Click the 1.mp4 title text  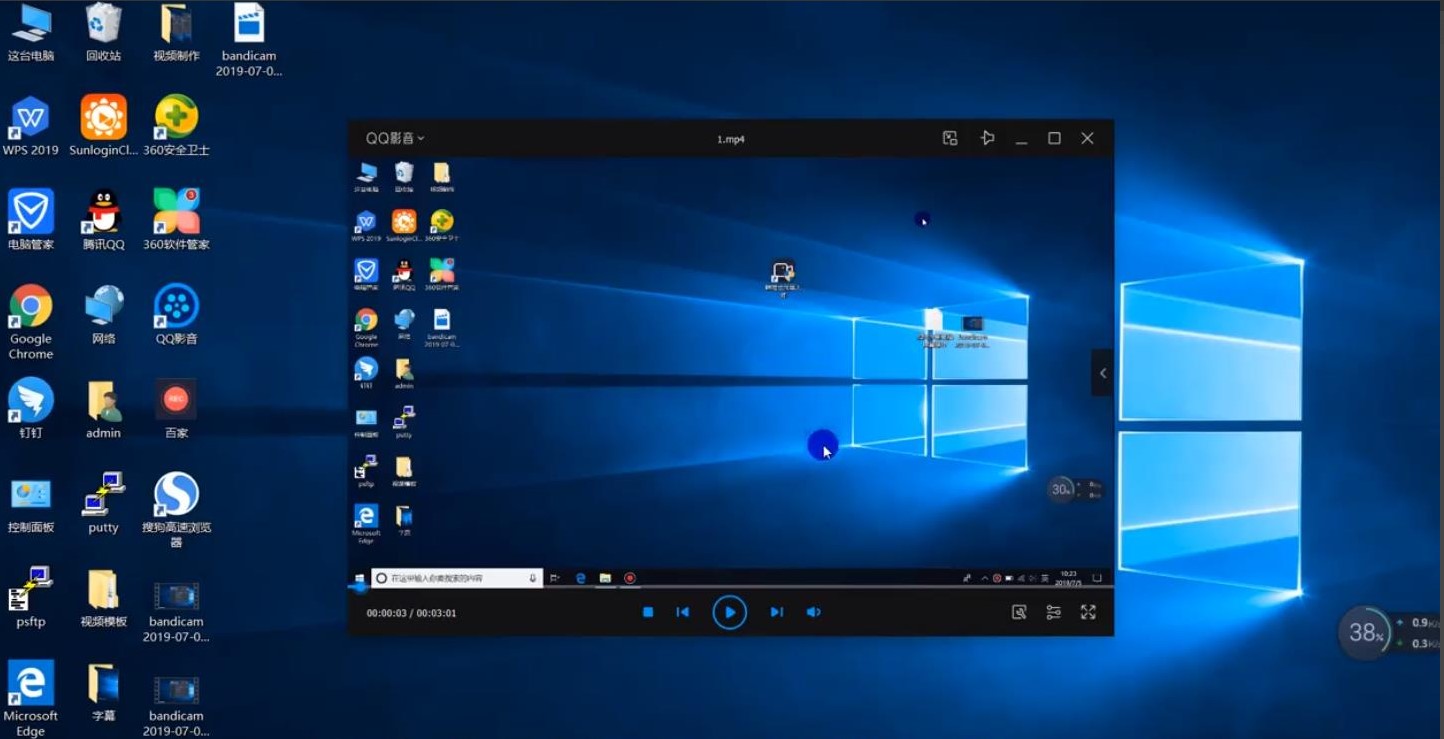pos(731,139)
